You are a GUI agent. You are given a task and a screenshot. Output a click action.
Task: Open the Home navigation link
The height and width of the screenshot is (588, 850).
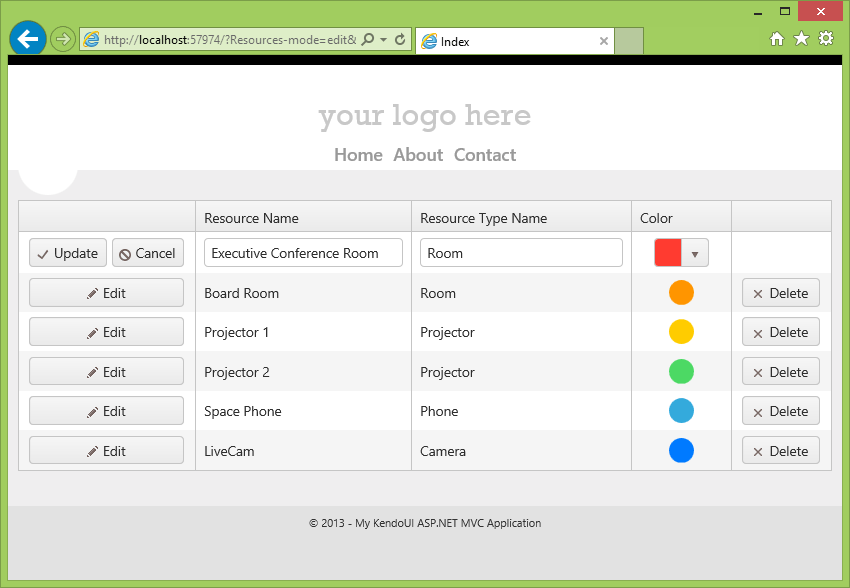click(358, 155)
